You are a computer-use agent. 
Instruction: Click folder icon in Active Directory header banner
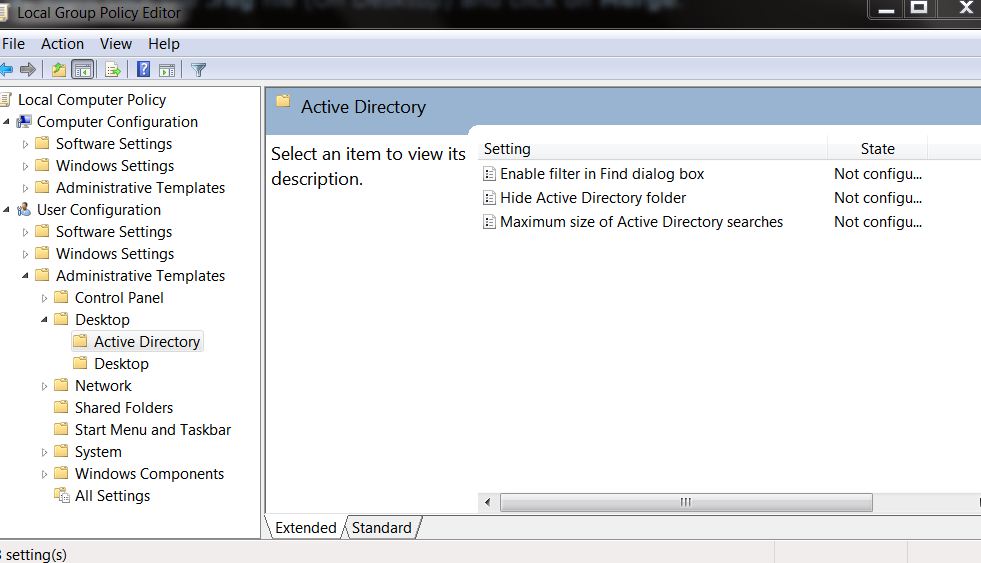click(283, 101)
